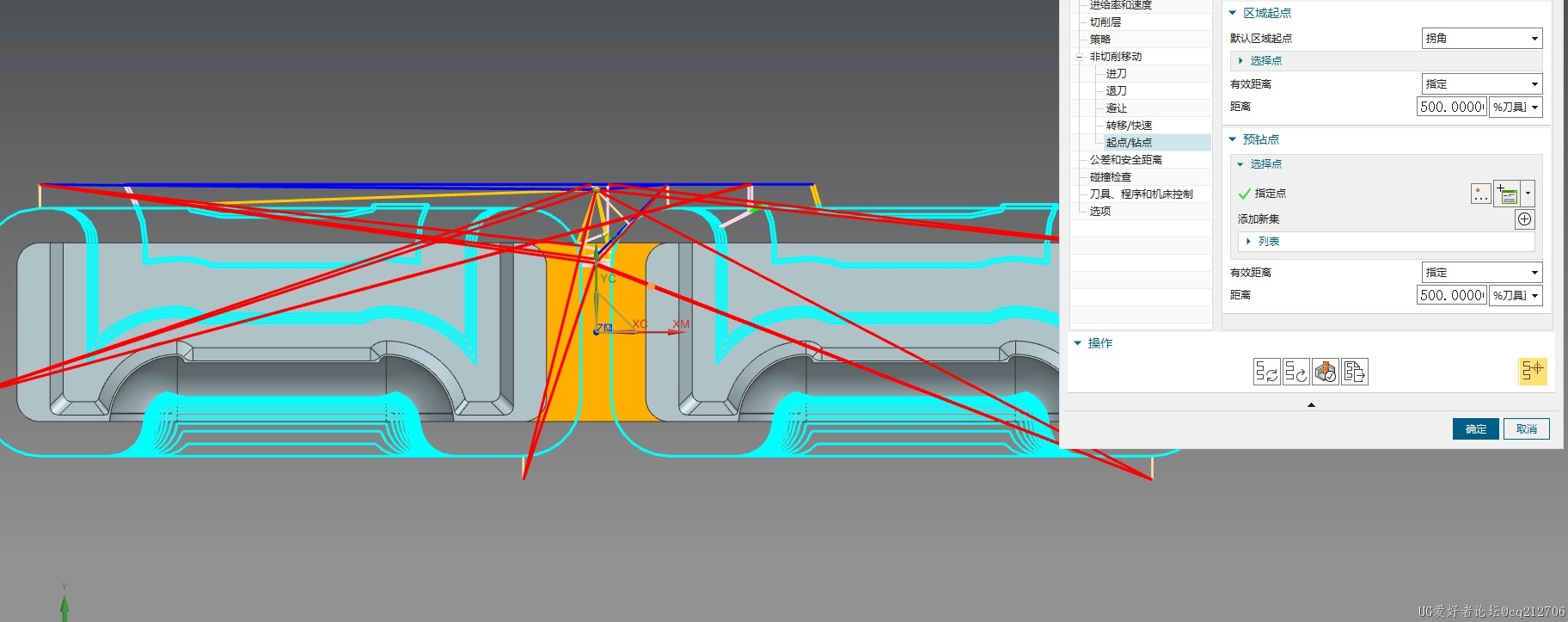Click the small up arrow to collapse the dialog

tap(1311, 404)
